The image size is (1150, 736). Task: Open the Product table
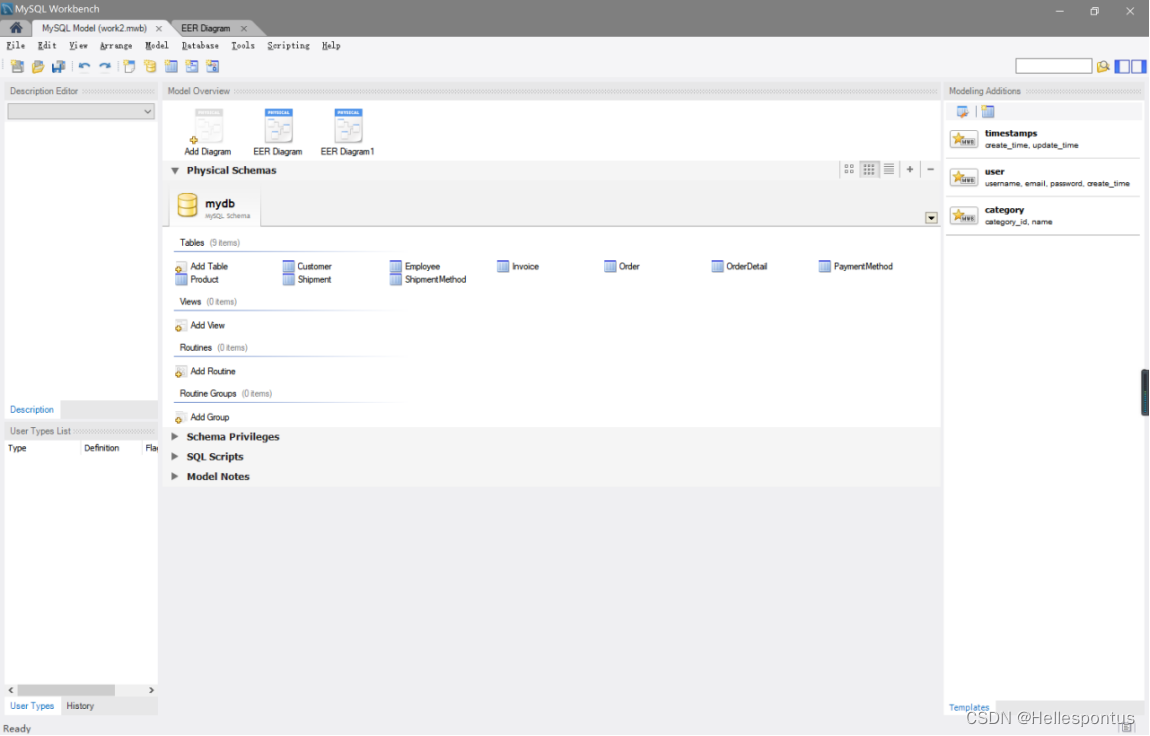[x=197, y=279]
